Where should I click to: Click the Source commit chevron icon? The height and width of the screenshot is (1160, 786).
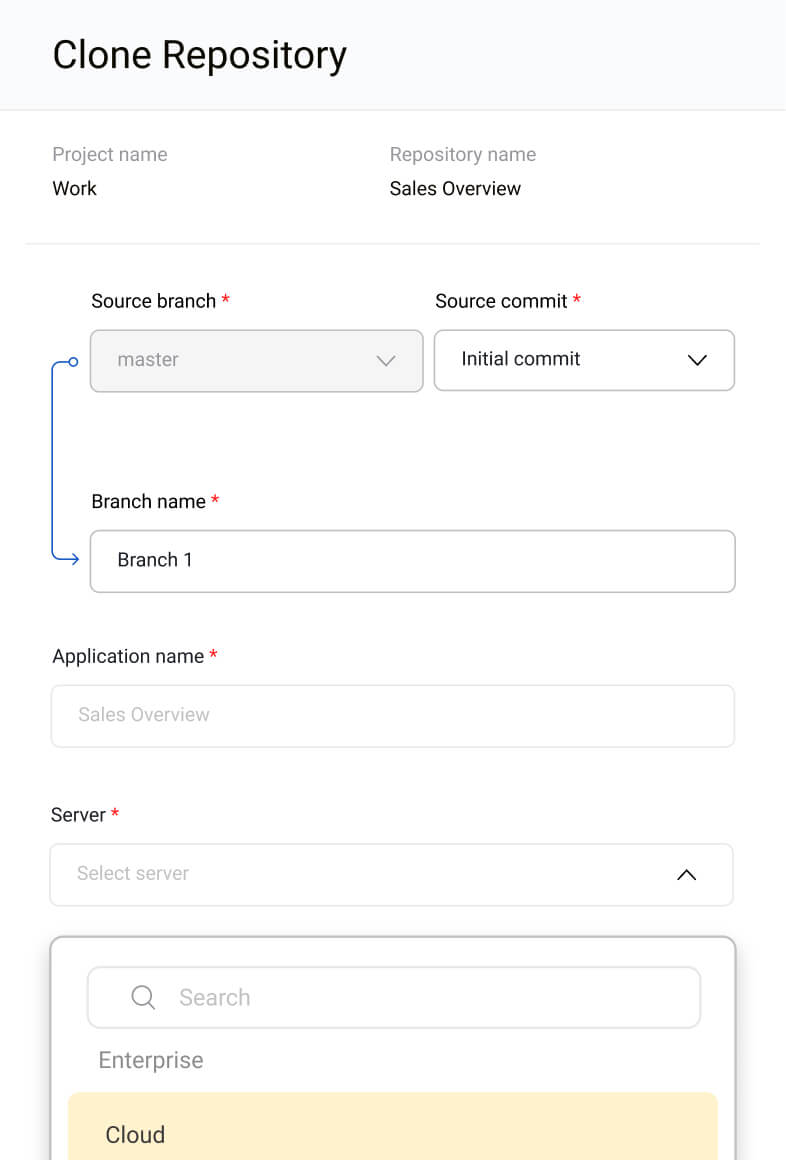point(697,360)
